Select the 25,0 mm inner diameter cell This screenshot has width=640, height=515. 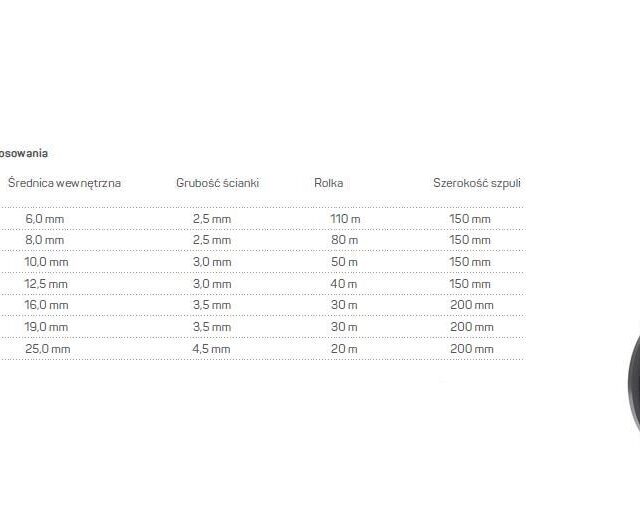48,349
